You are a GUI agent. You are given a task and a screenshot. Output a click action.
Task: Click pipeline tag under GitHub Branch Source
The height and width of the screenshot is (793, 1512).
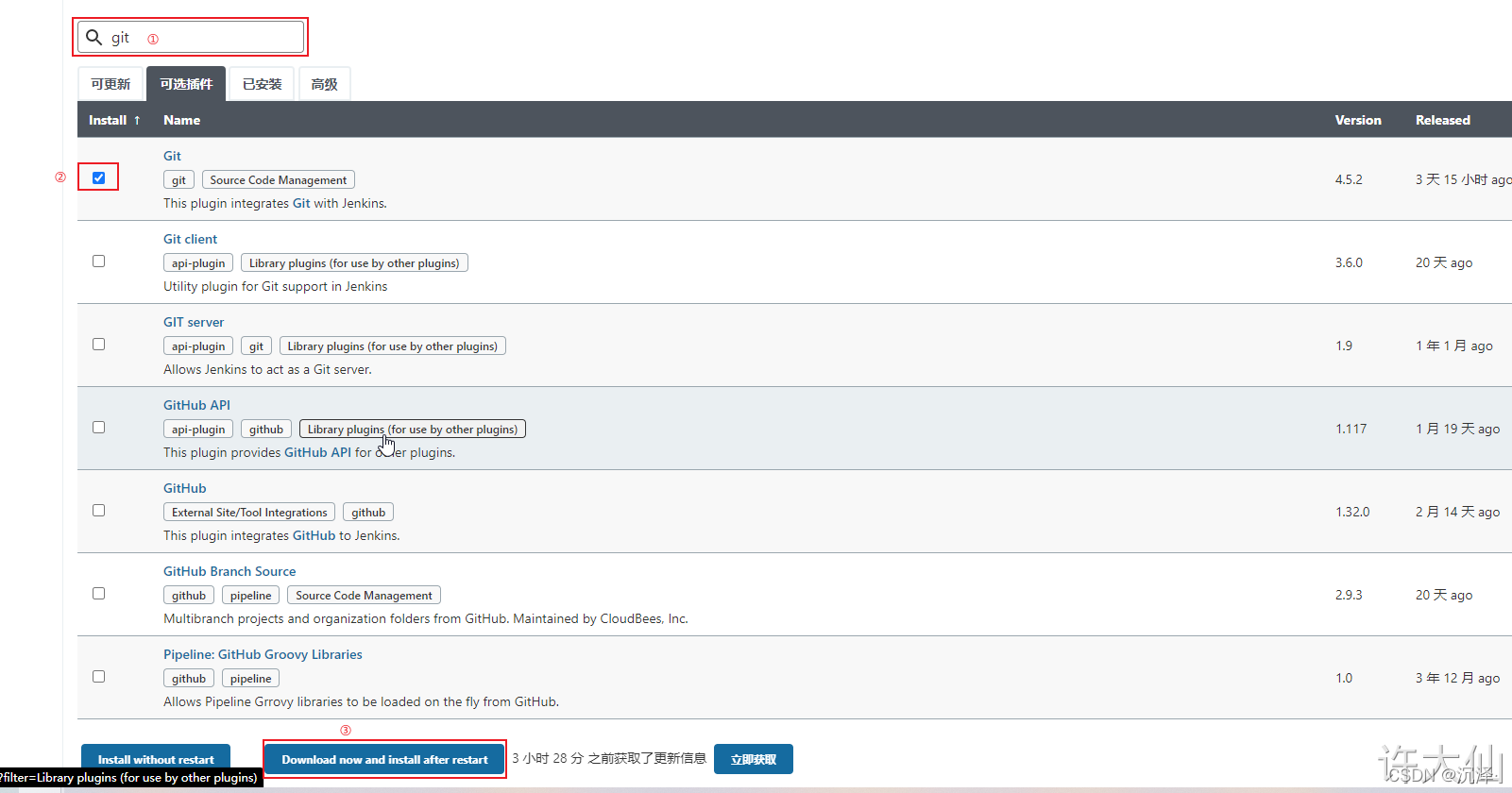250,595
